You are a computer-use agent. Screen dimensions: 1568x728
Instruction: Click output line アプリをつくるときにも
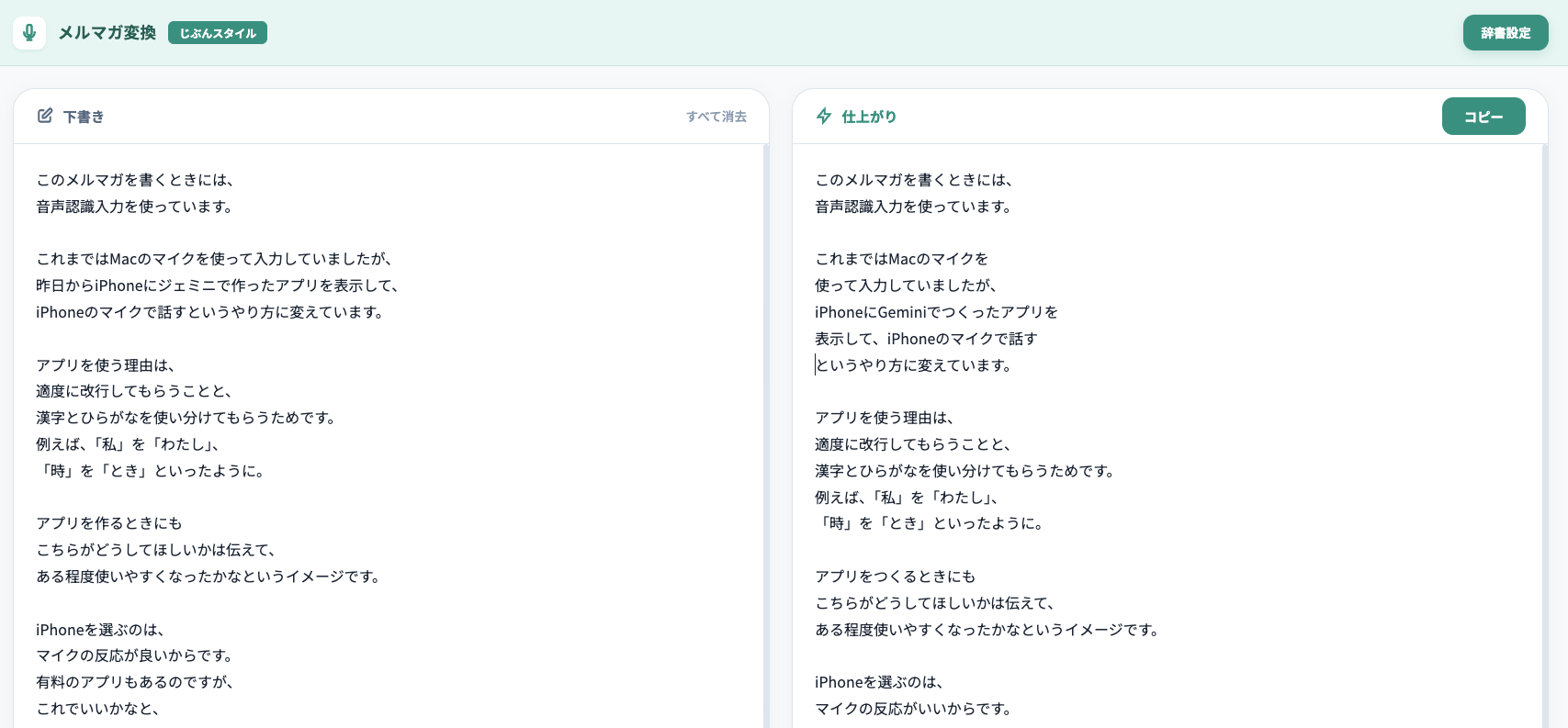coord(895,577)
